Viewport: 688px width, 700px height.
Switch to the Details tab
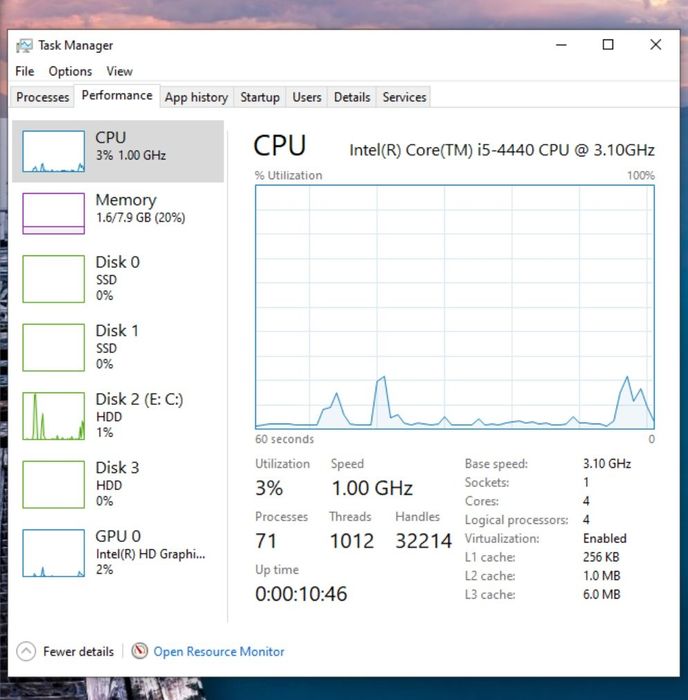(352, 97)
